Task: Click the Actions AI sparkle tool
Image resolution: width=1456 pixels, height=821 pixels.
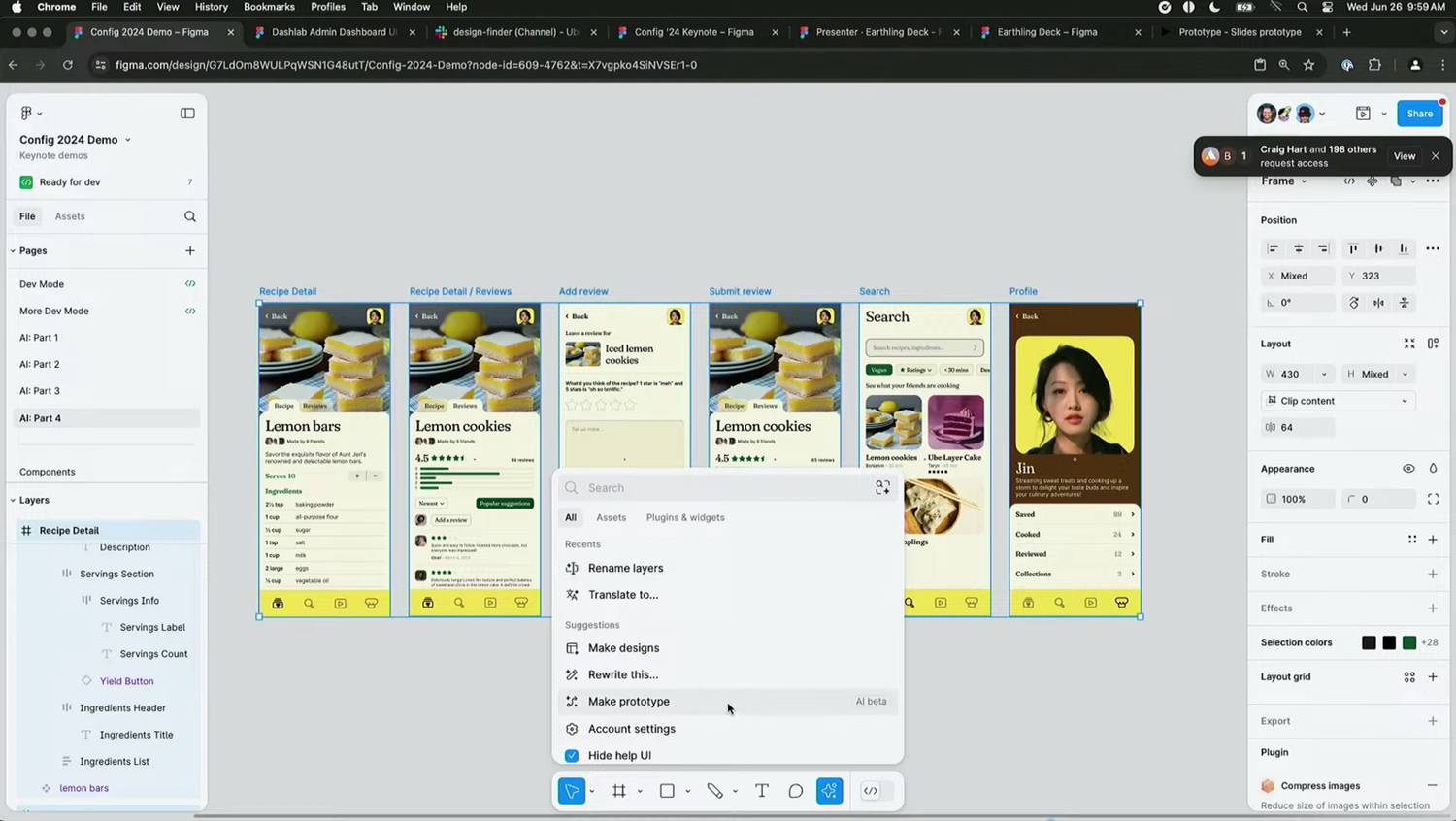Action: (830, 791)
